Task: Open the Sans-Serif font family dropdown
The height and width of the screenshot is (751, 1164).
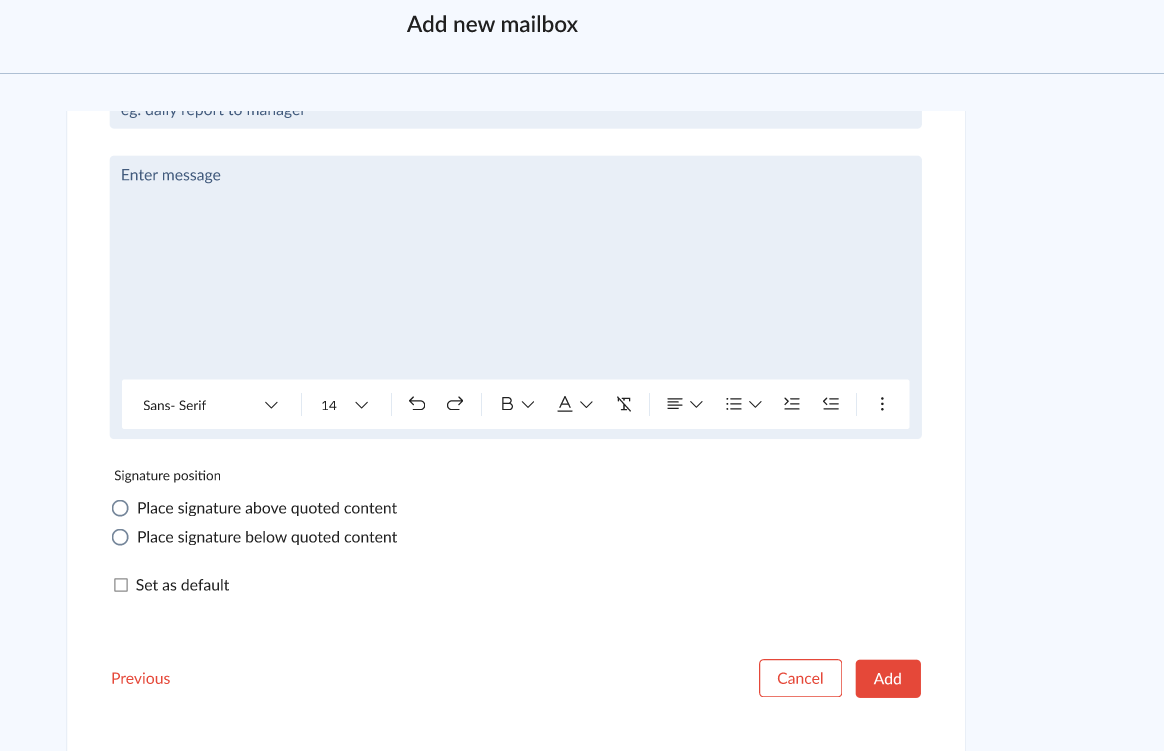Action: 210,405
